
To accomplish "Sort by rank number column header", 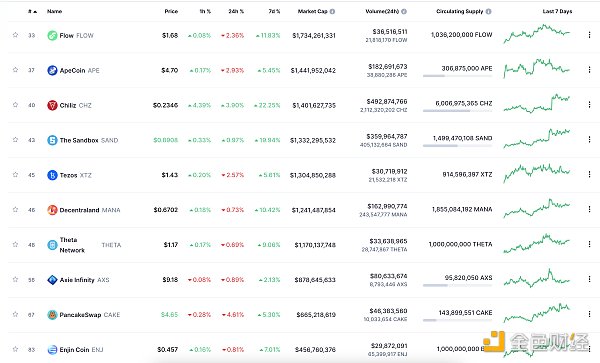I will pyautogui.click(x=32, y=11).
